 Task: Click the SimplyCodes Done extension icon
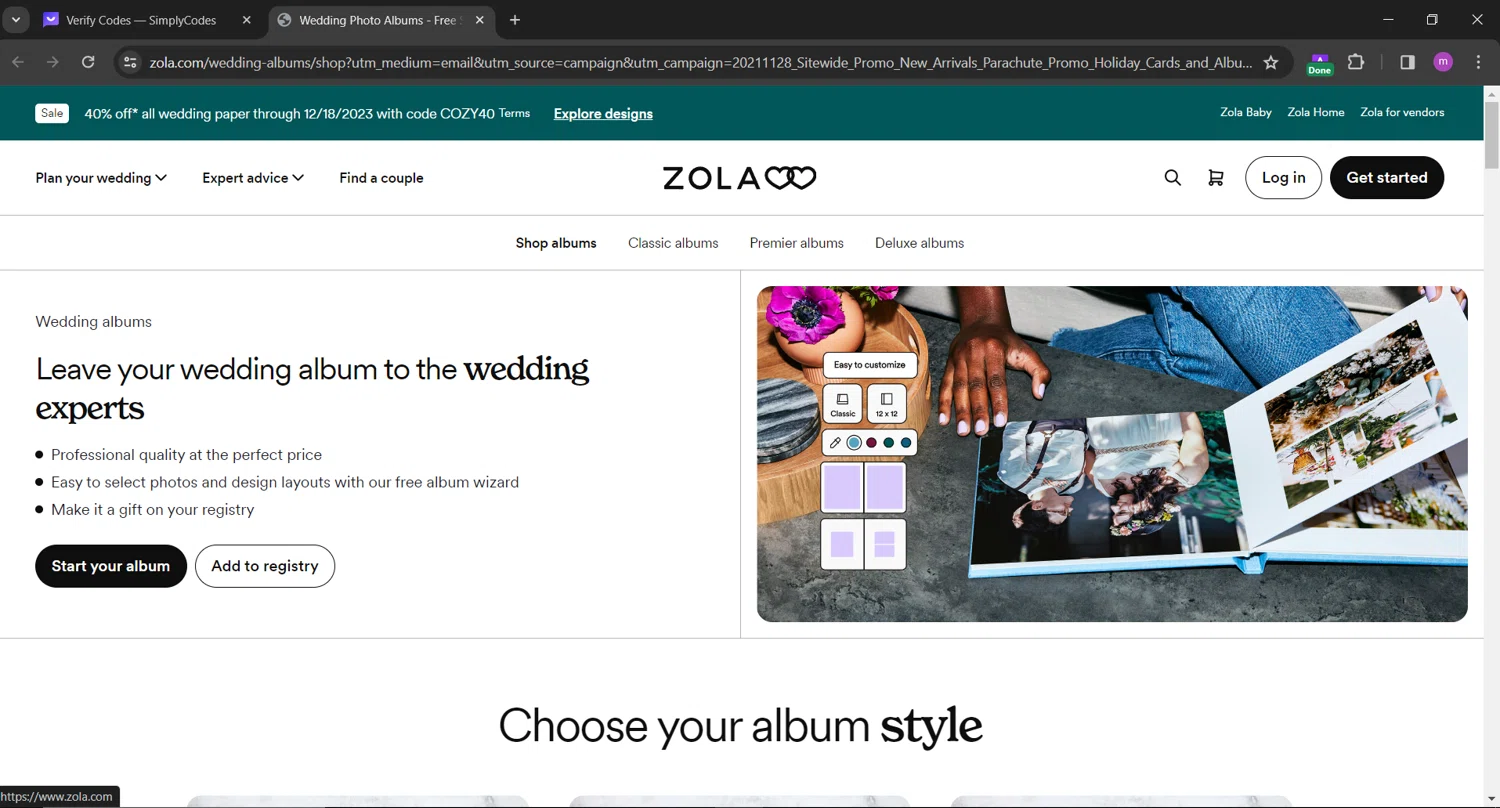click(x=1320, y=64)
